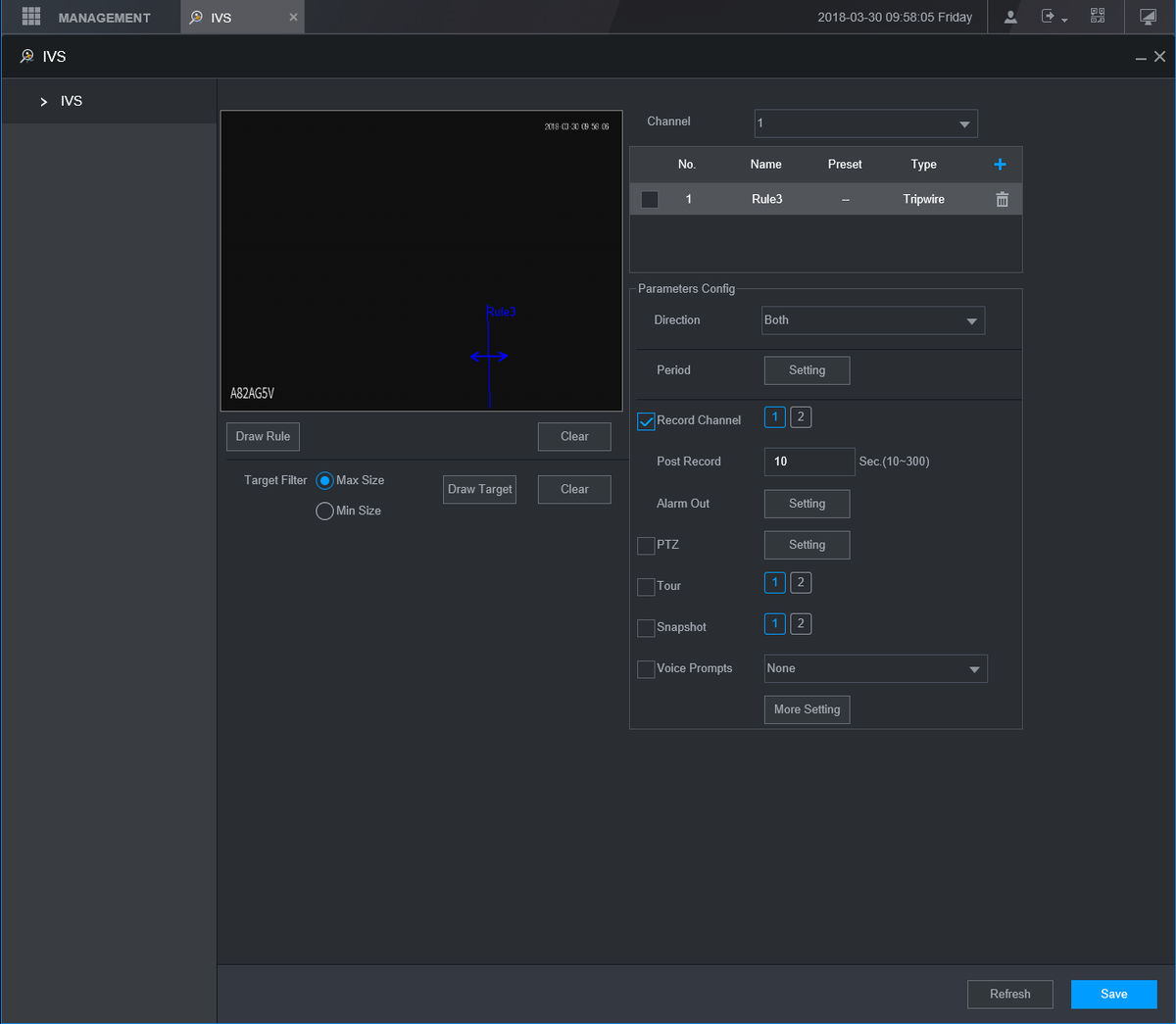Click the Save button

coord(1113,994)
